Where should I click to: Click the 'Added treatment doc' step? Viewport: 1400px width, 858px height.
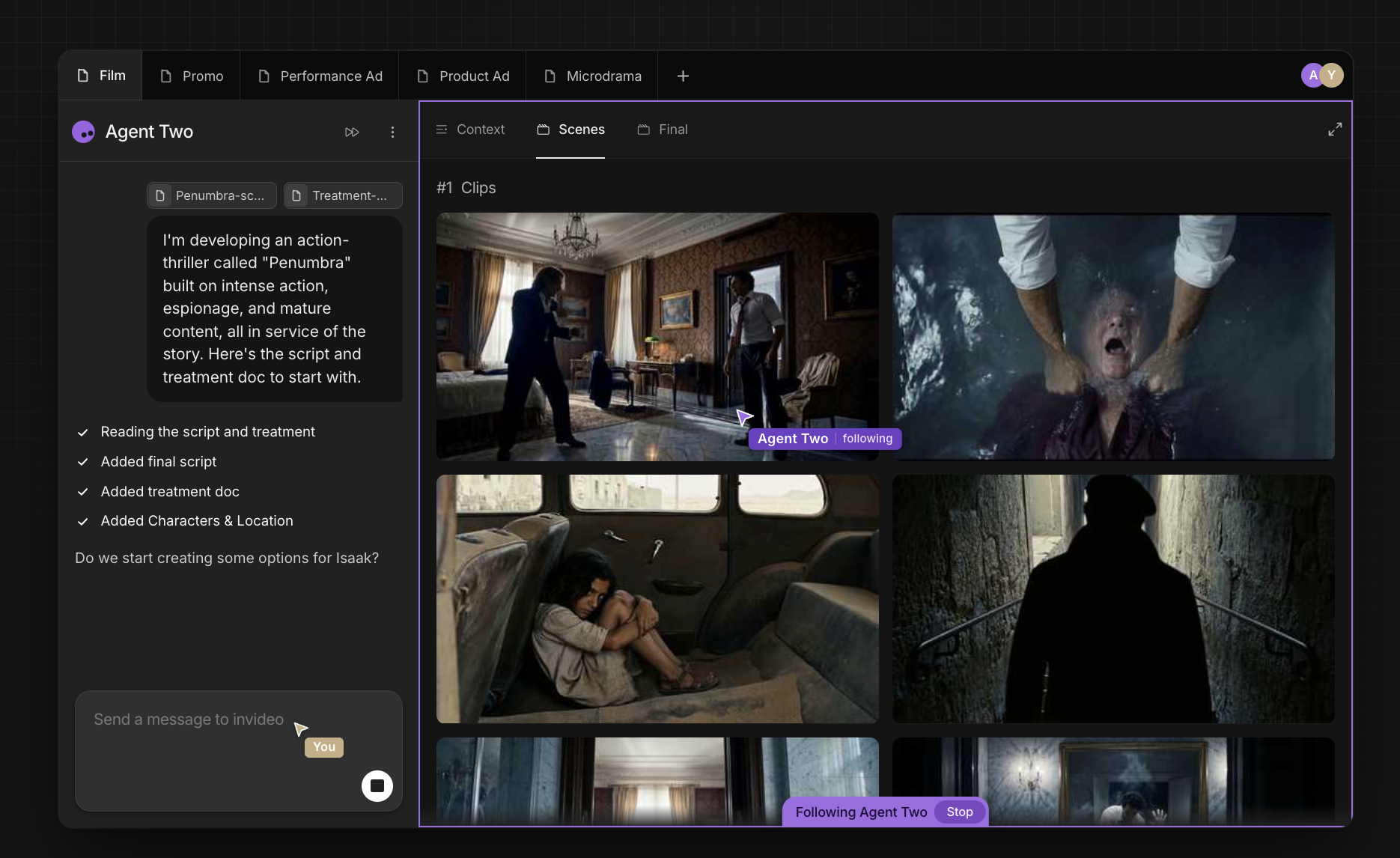tap(170, 492)
